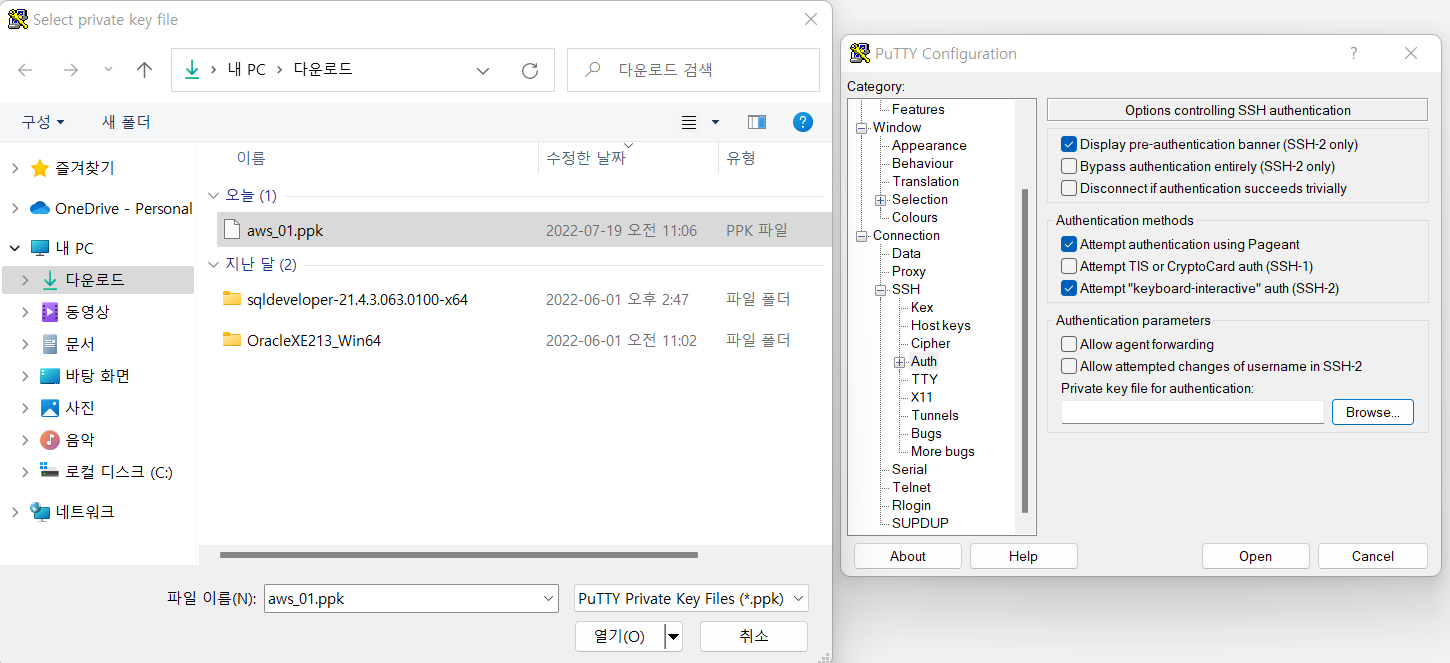
Task: Toggle the preview pane icon
Action: click(757, 122)
